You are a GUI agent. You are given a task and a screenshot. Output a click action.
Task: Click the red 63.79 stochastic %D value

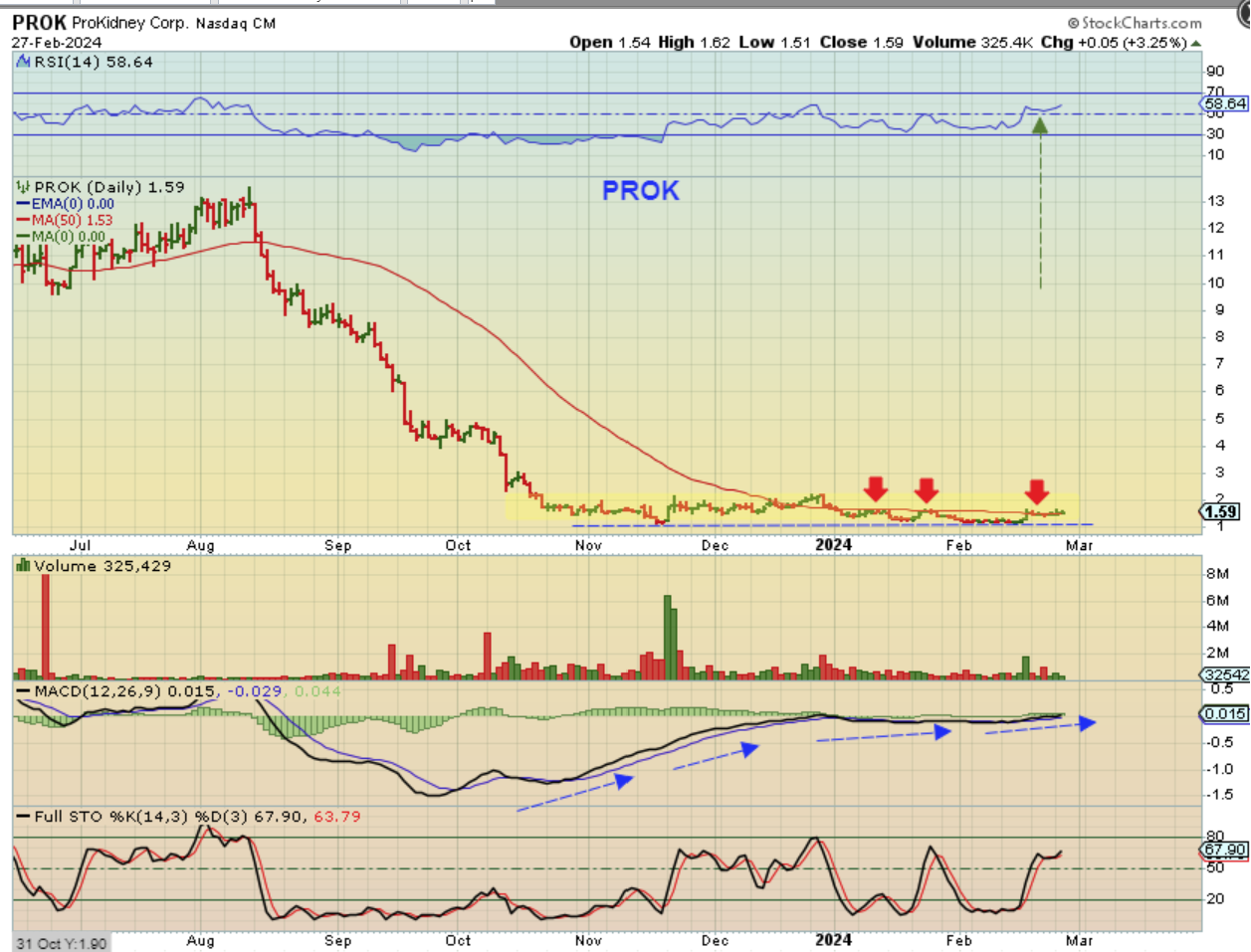tap(337, 817)
